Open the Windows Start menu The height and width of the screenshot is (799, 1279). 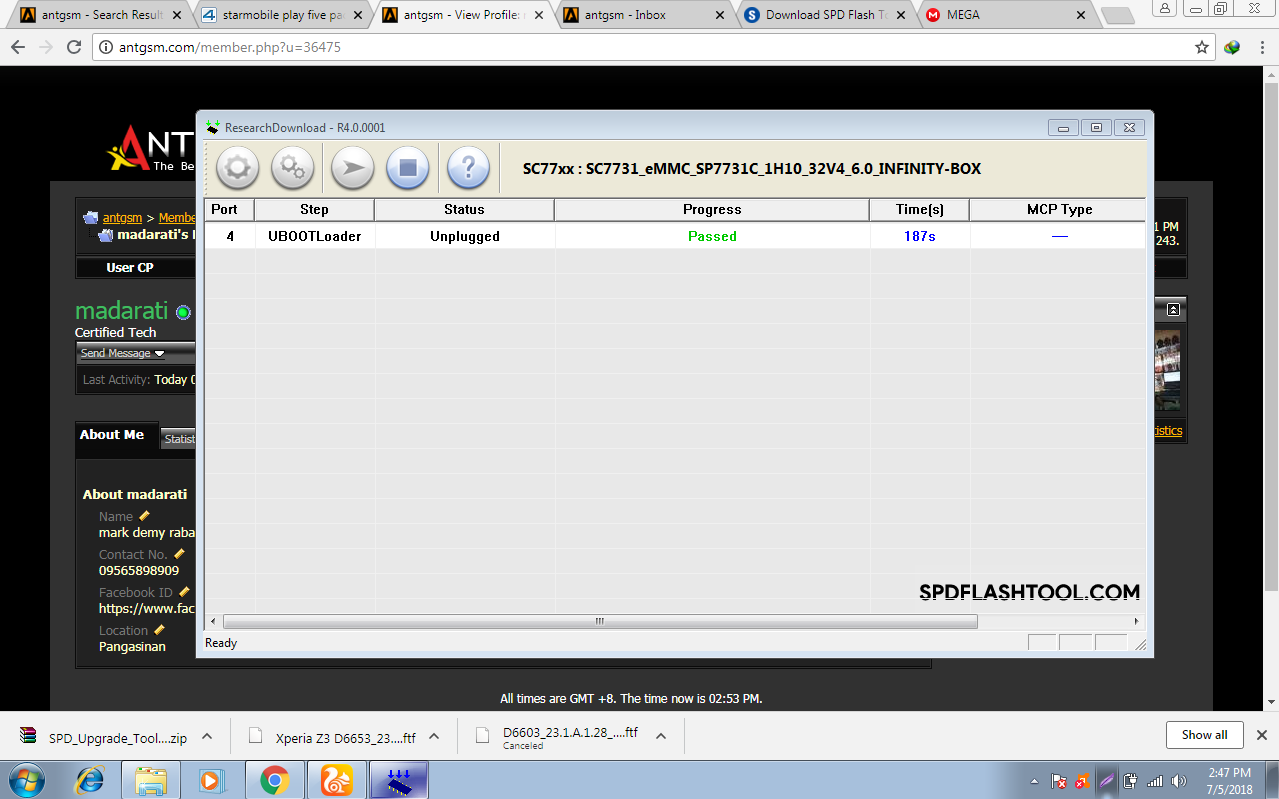pos(25,780)
